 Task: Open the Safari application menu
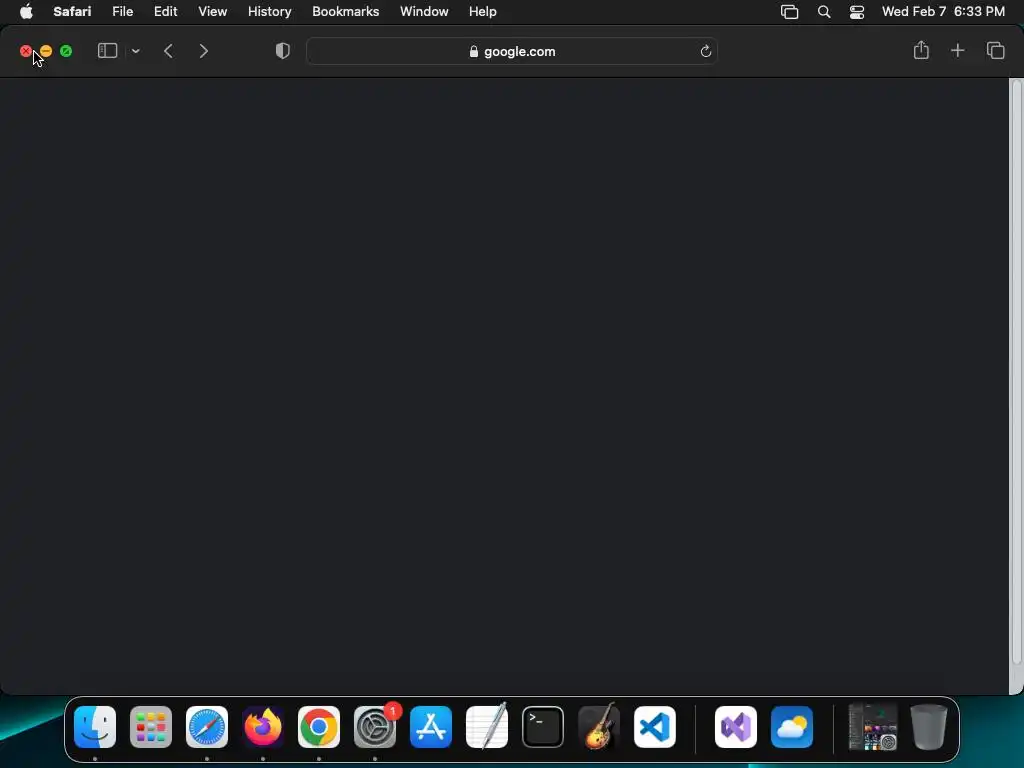[72, 12]
